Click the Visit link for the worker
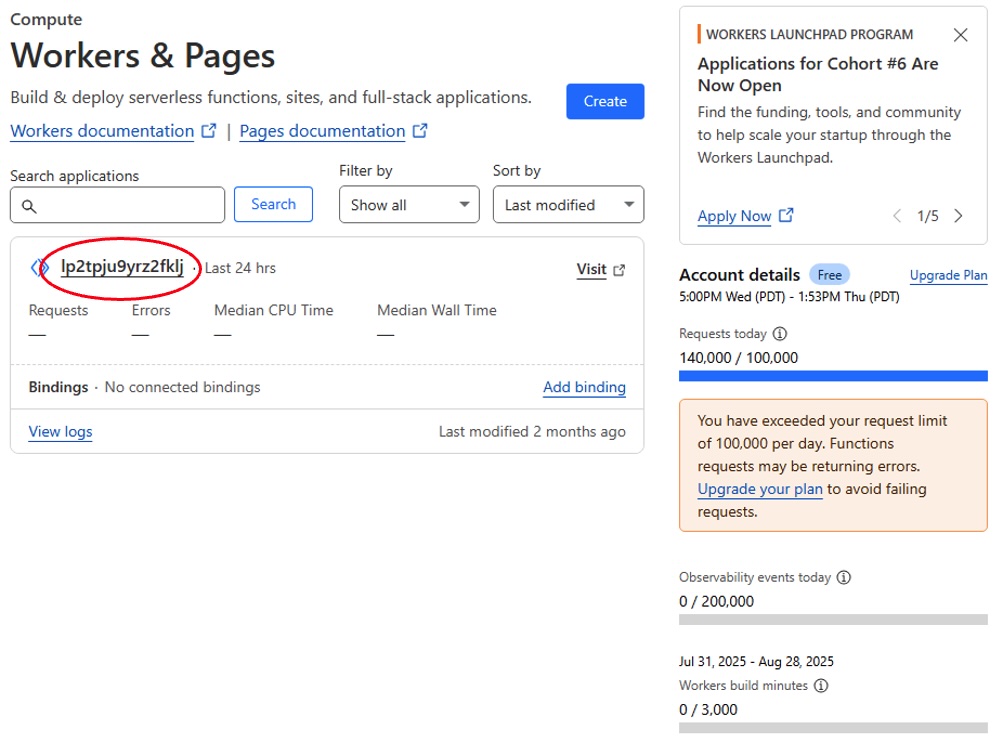 pyautogui.click(x=591, y=269)
